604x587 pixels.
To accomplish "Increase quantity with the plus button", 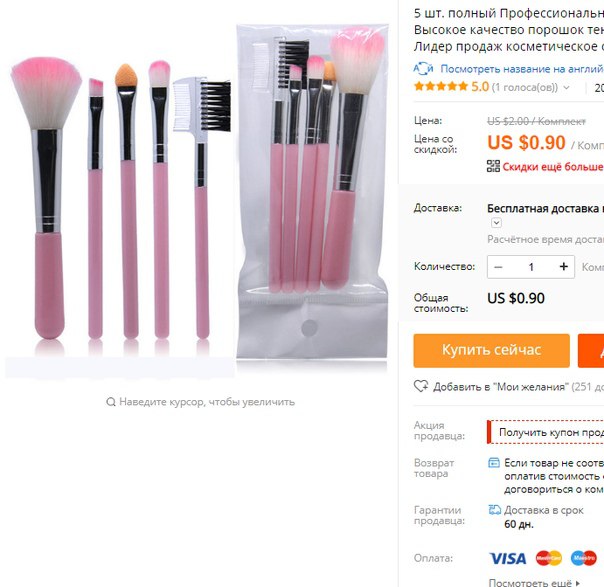I will (x=564, y=267).
